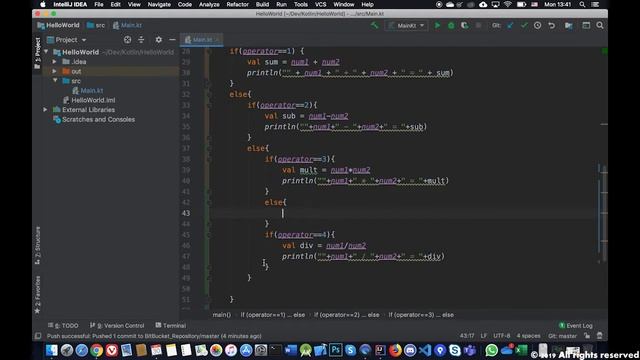Open the WhatsApp icon in the Dock

(491, 350)
